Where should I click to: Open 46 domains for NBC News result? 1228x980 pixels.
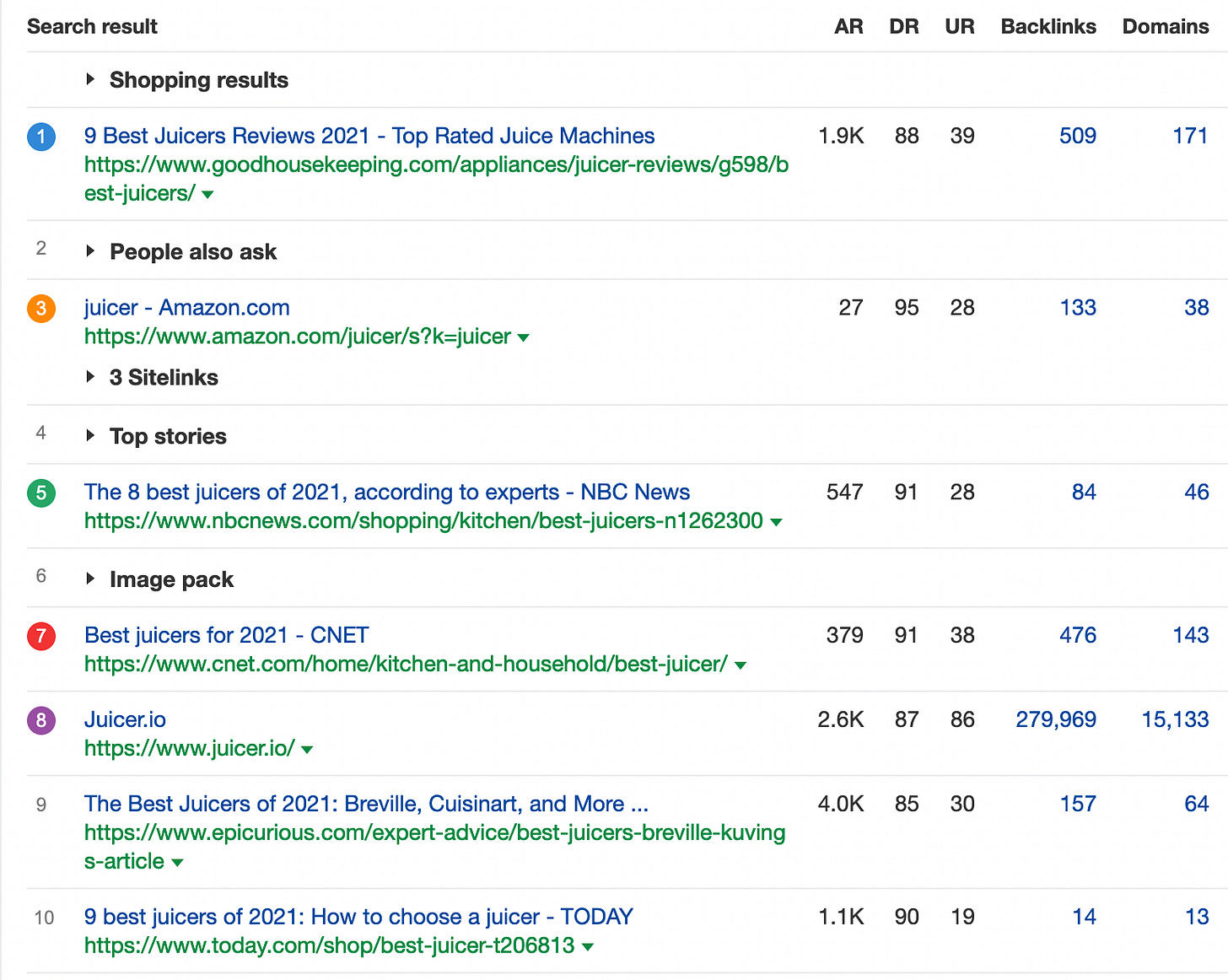coord(1197,492)
